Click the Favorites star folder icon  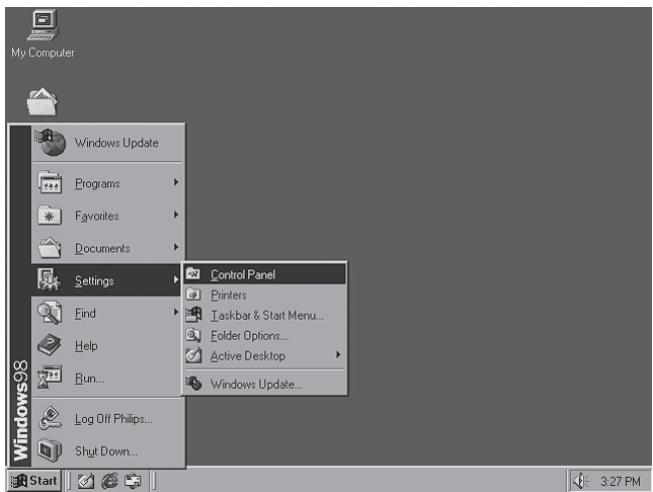pos(50,215)
